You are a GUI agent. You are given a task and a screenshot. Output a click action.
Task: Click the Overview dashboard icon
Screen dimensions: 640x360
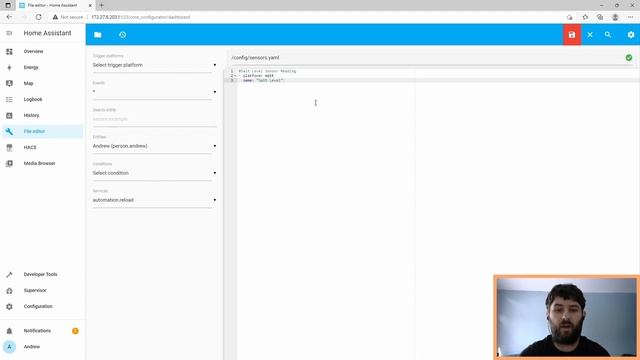(x=9, y=51)
